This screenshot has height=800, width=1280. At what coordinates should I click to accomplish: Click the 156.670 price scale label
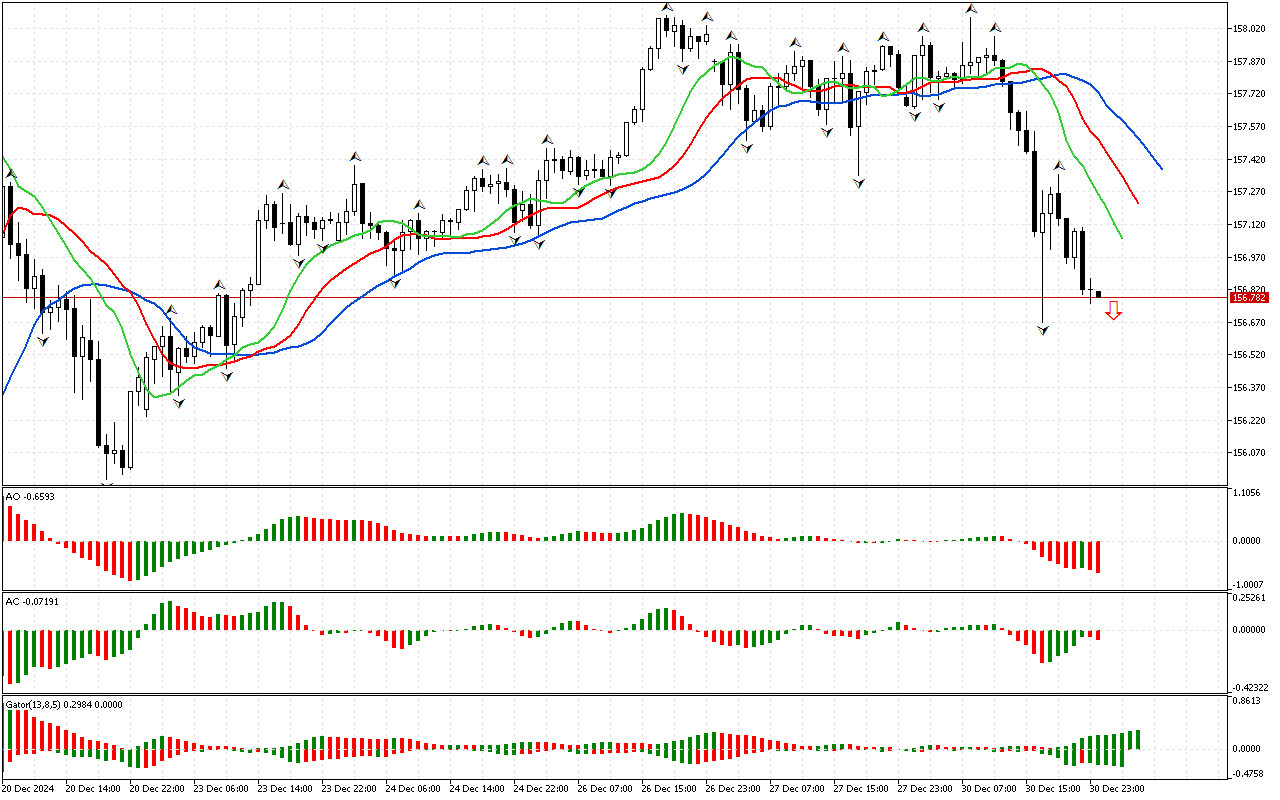1251,323
